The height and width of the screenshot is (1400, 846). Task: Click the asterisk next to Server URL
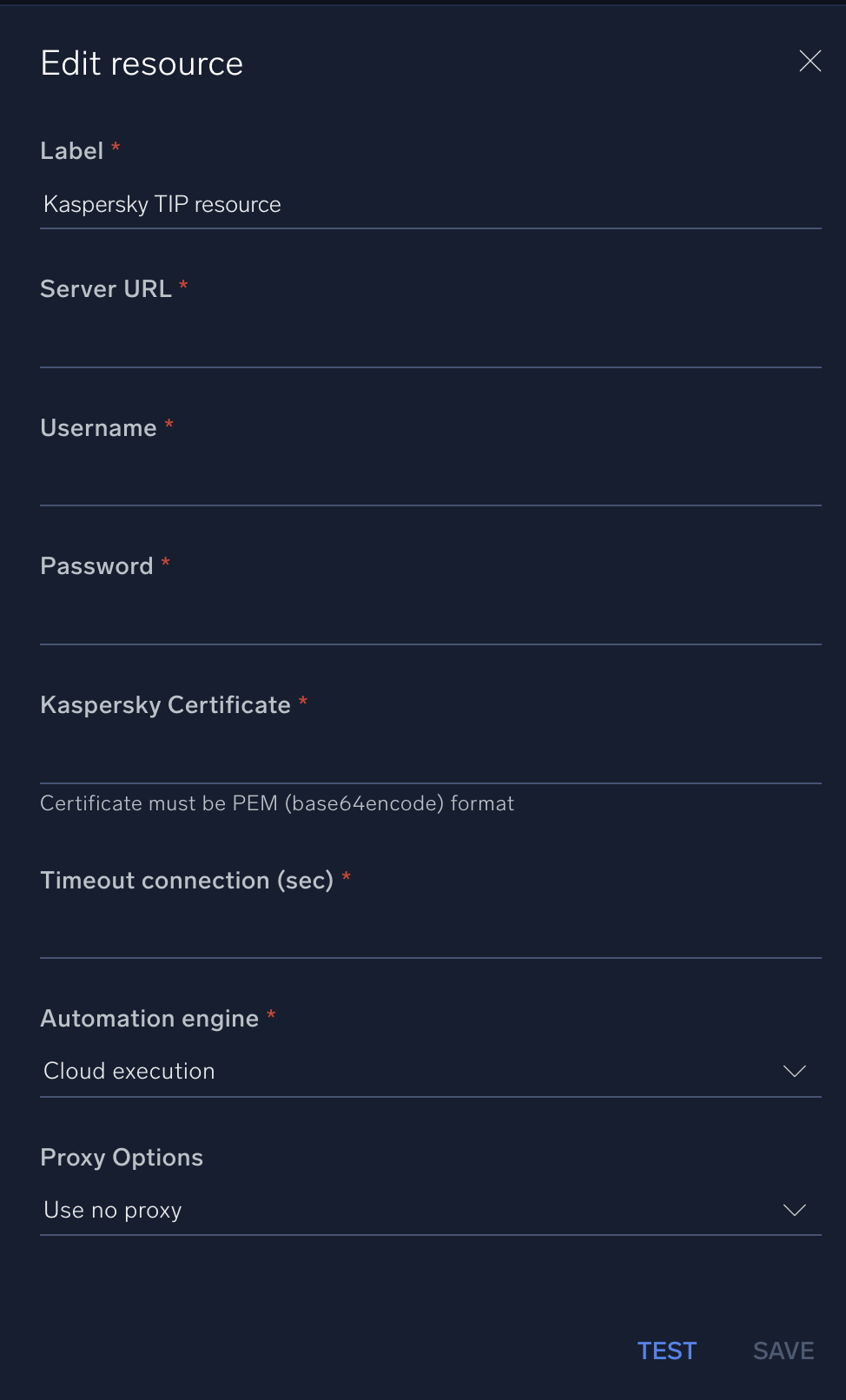tap(183, 286)
